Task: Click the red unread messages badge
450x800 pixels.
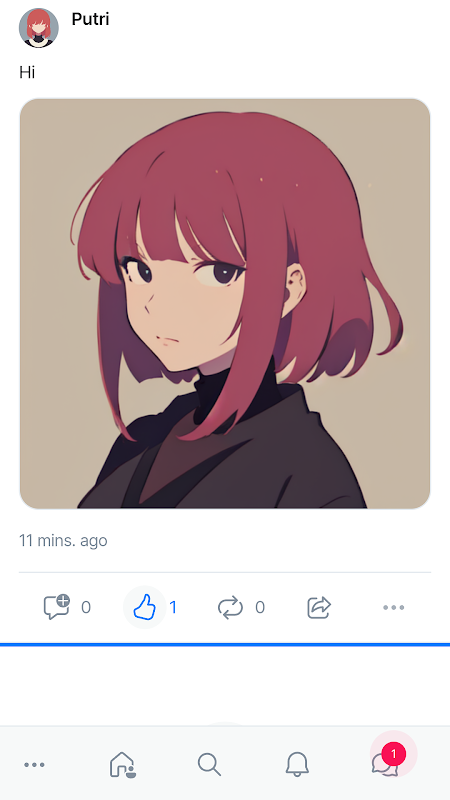Action: [x=393, y=754]
